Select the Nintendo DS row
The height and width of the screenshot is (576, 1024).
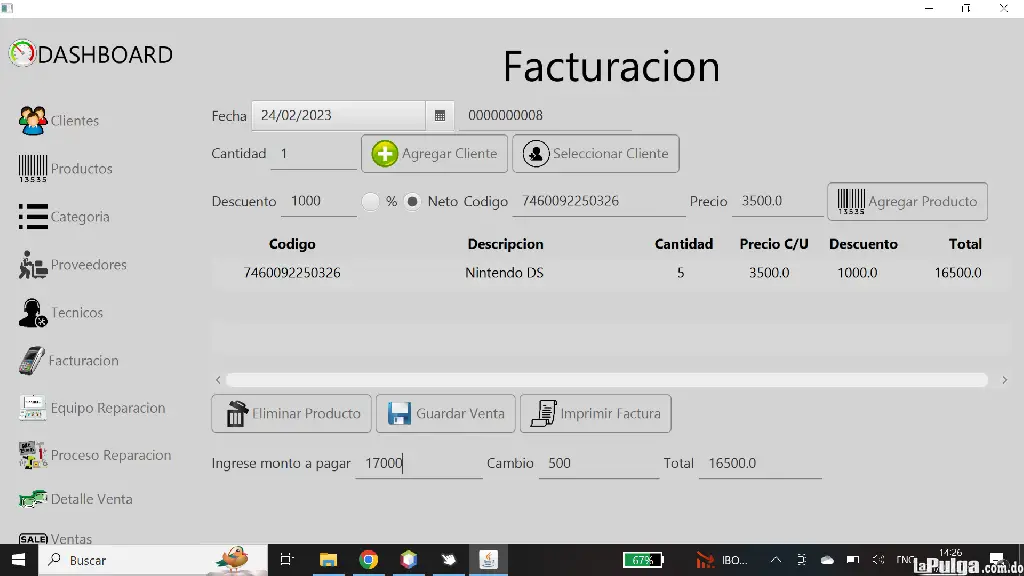[613, 273]
